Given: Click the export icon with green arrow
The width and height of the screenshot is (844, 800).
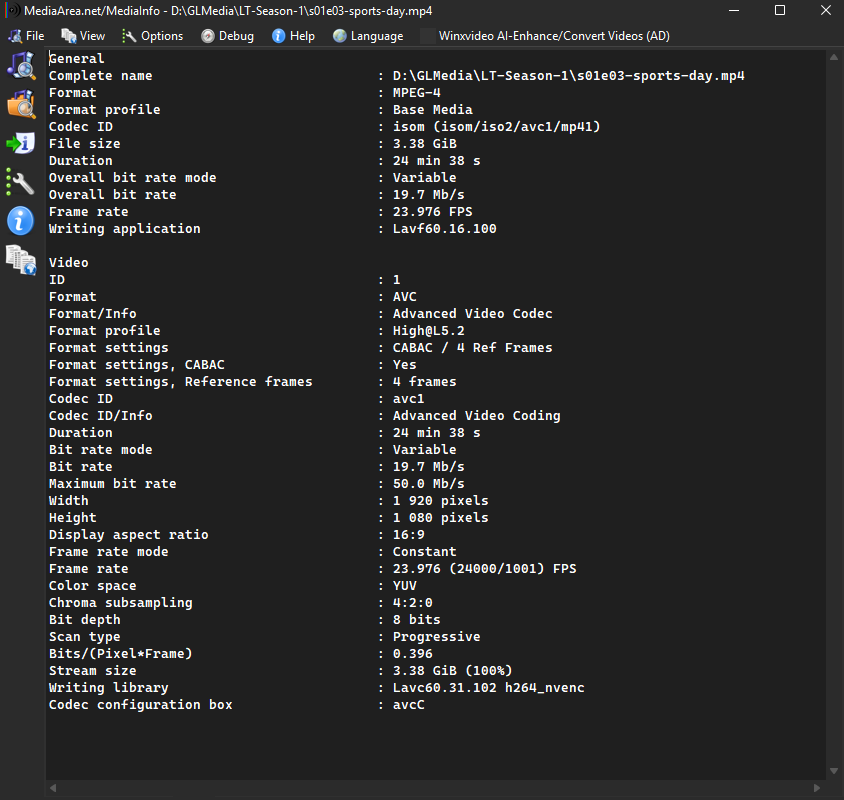Looking at the screenshot, I should [x=21, y=143].
